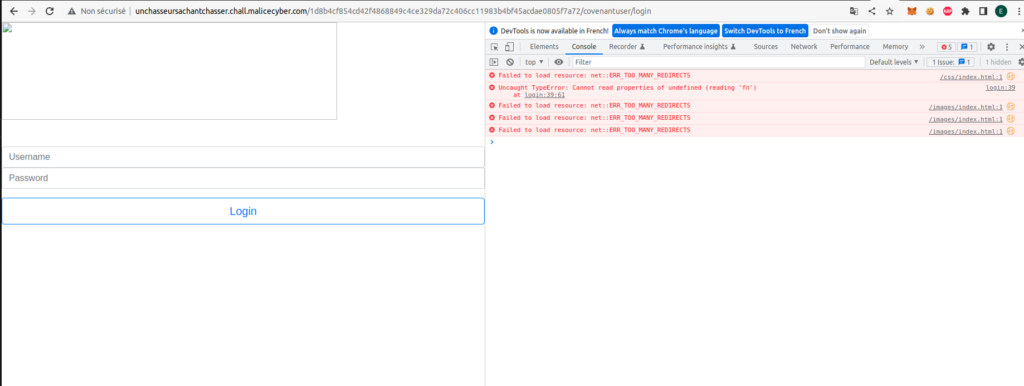This screenshot has height=386, width=1024.
Task: Click the 5 errors counter badge
Action: click(x=946, y=47)
